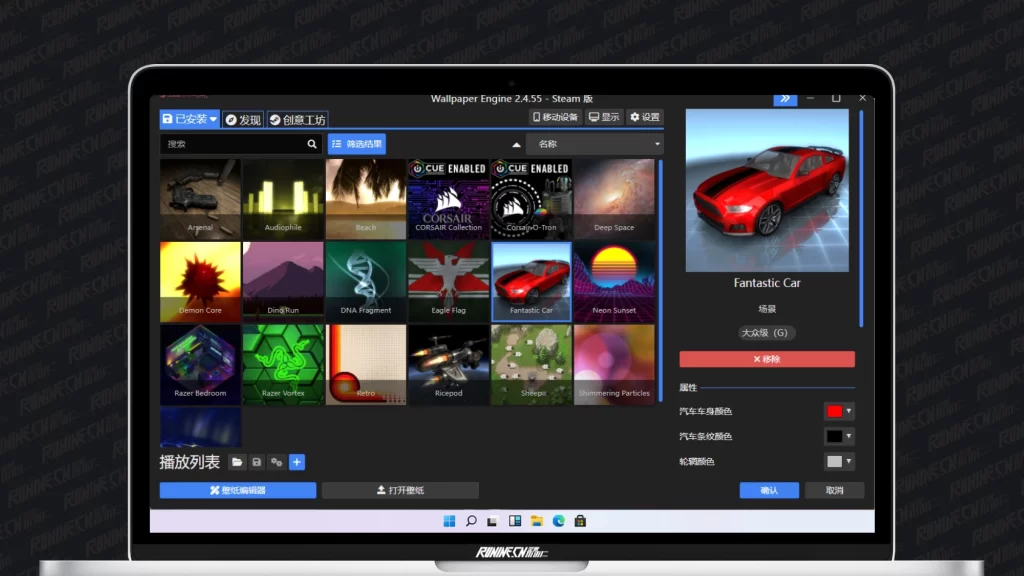The width and height of the screenshot is (1024, 576).
Task: Open 设置 gear settings
Action: point(645,117)
